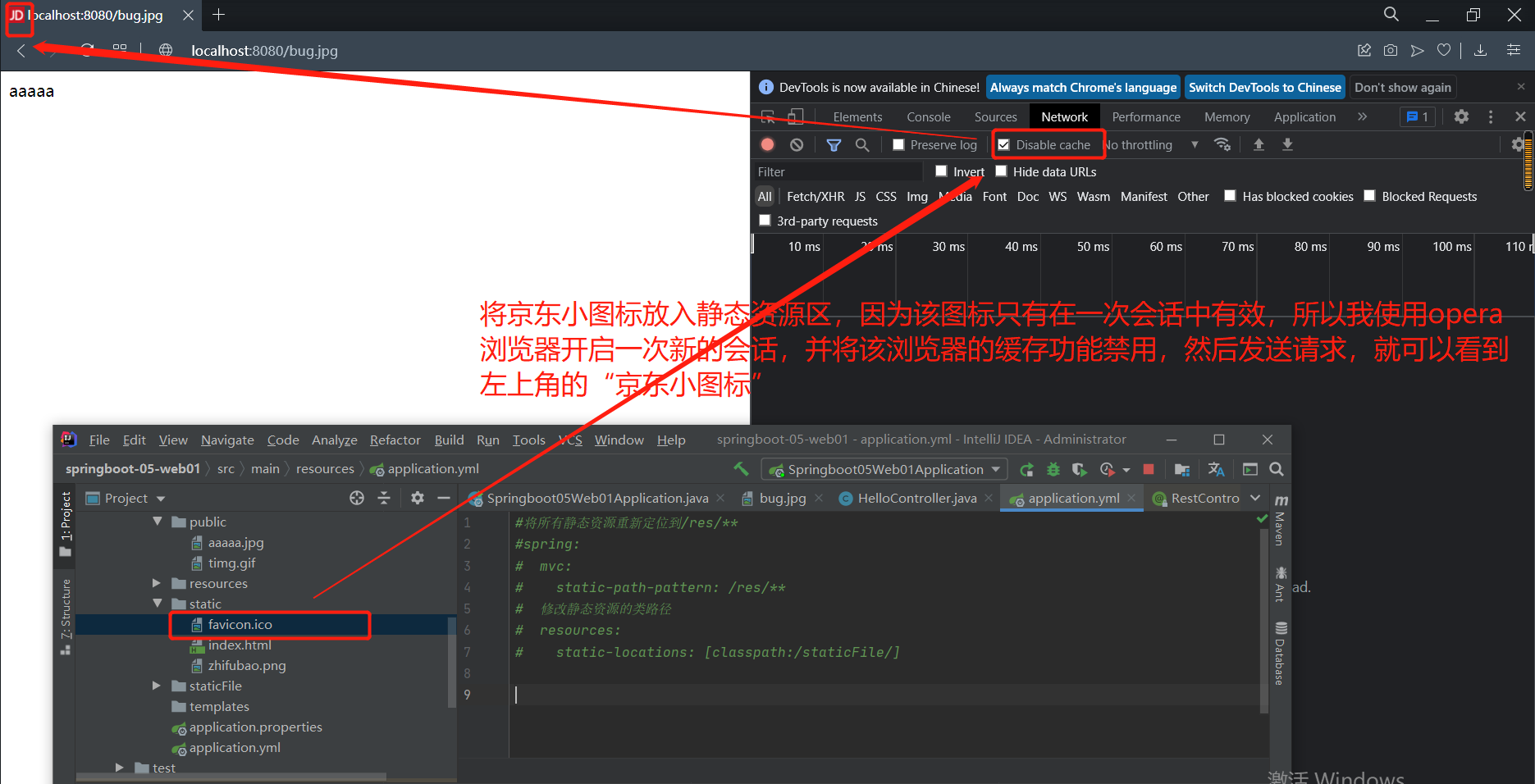1535x784 pixels.
Task: Open the IntelliJ Build menu
Action: [x=449, y=440]
